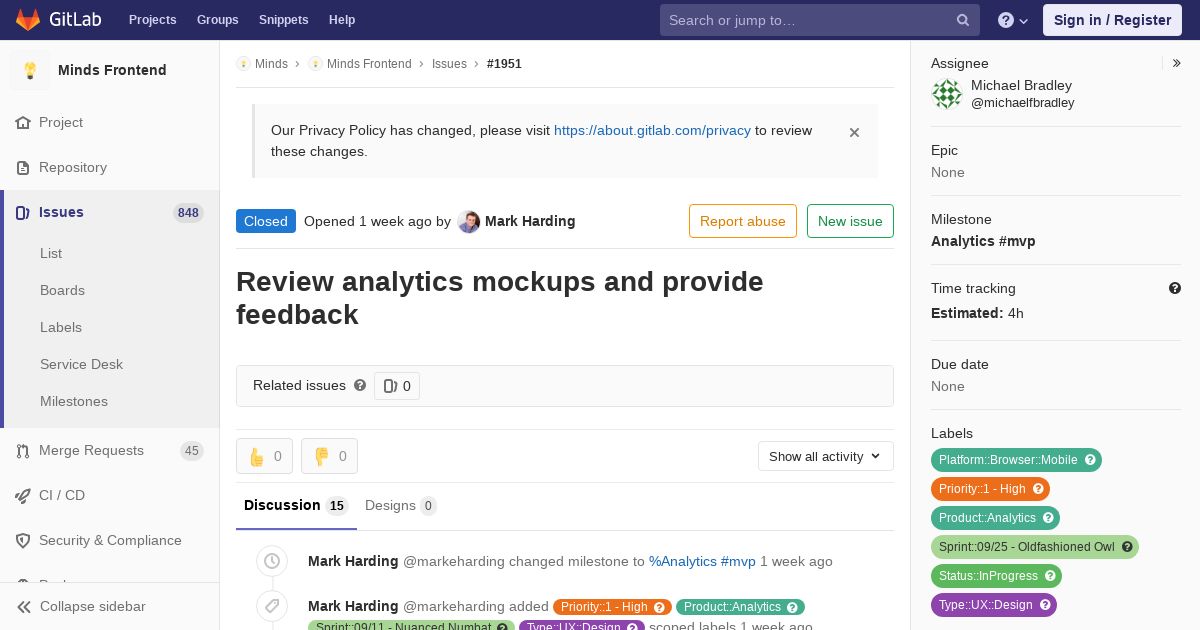Open the Groups menu in the navbar
Image resolution: width=1200 pixels, height=630 pixels.
tap(218, 20)
